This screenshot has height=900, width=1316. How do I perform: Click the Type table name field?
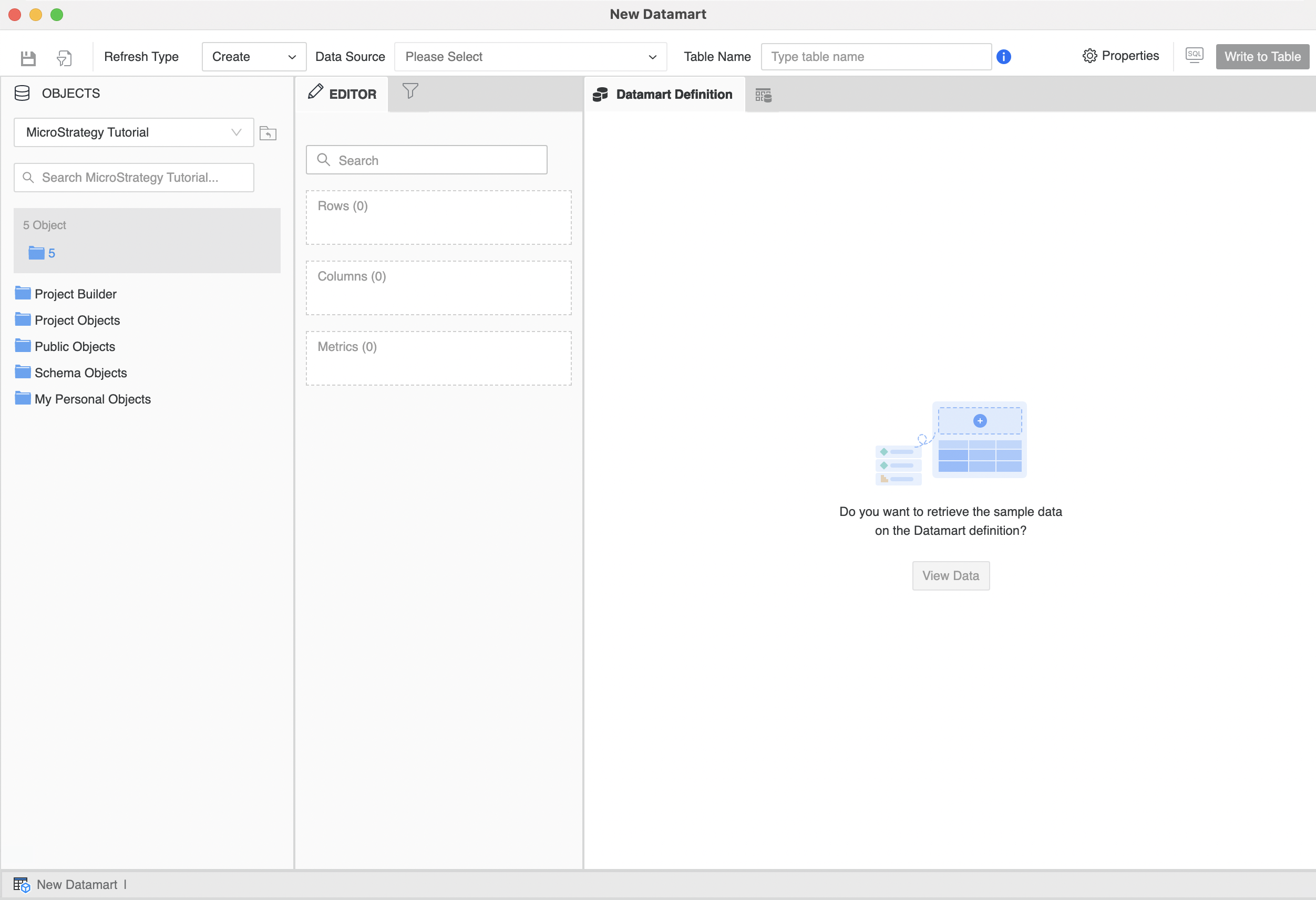click(876, 57)
